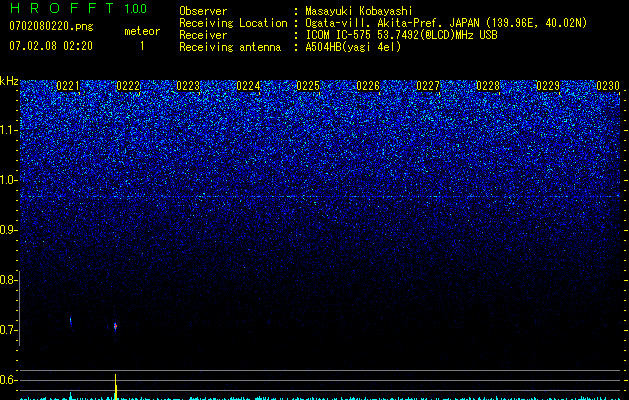Click the 0.7 kHz axis label
Image resolution: width=629 pixels, height=400 pixels.
pos(8,330)
